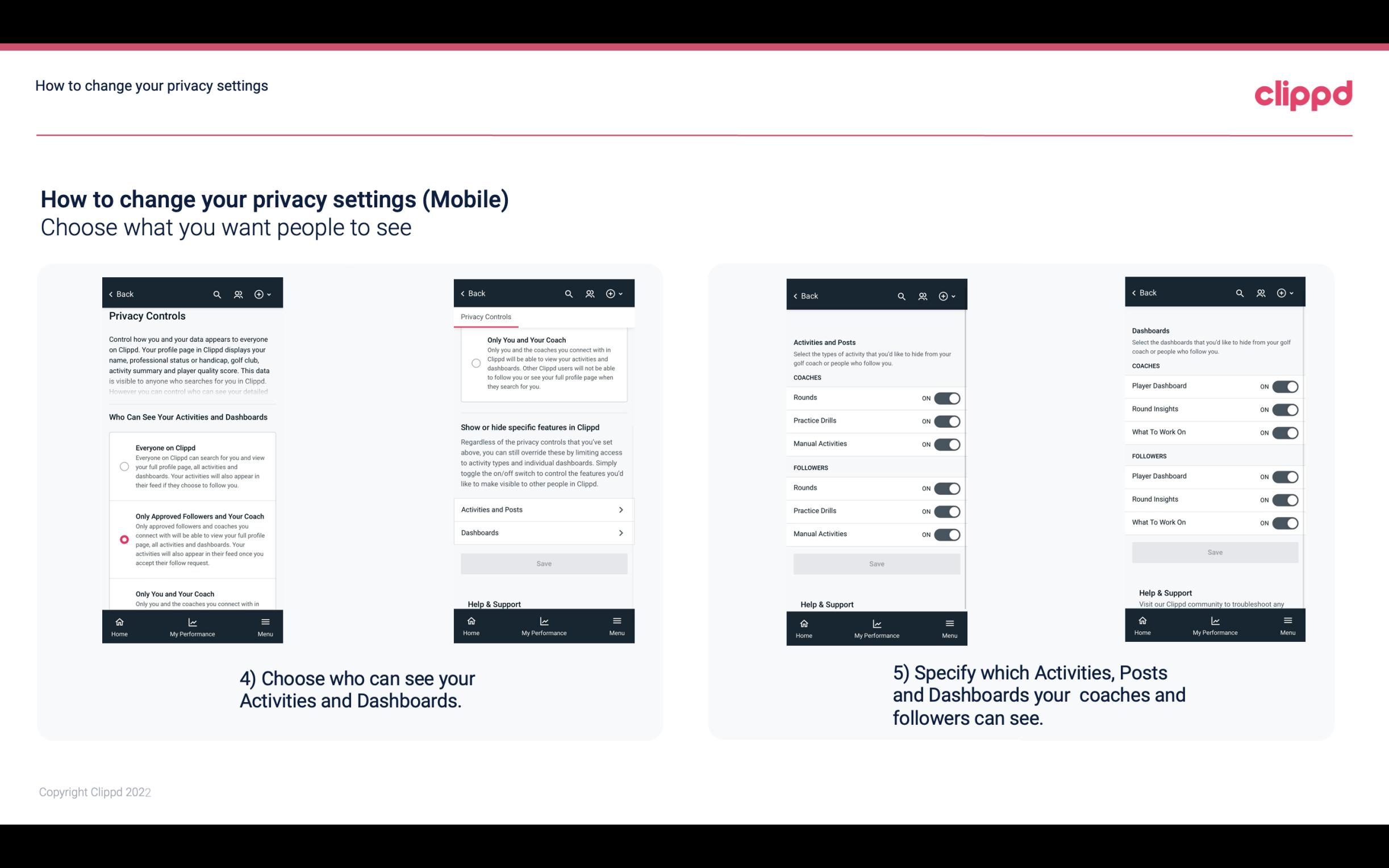
Task: Select Everyone on Clippd option
Action: pos(124,467)
